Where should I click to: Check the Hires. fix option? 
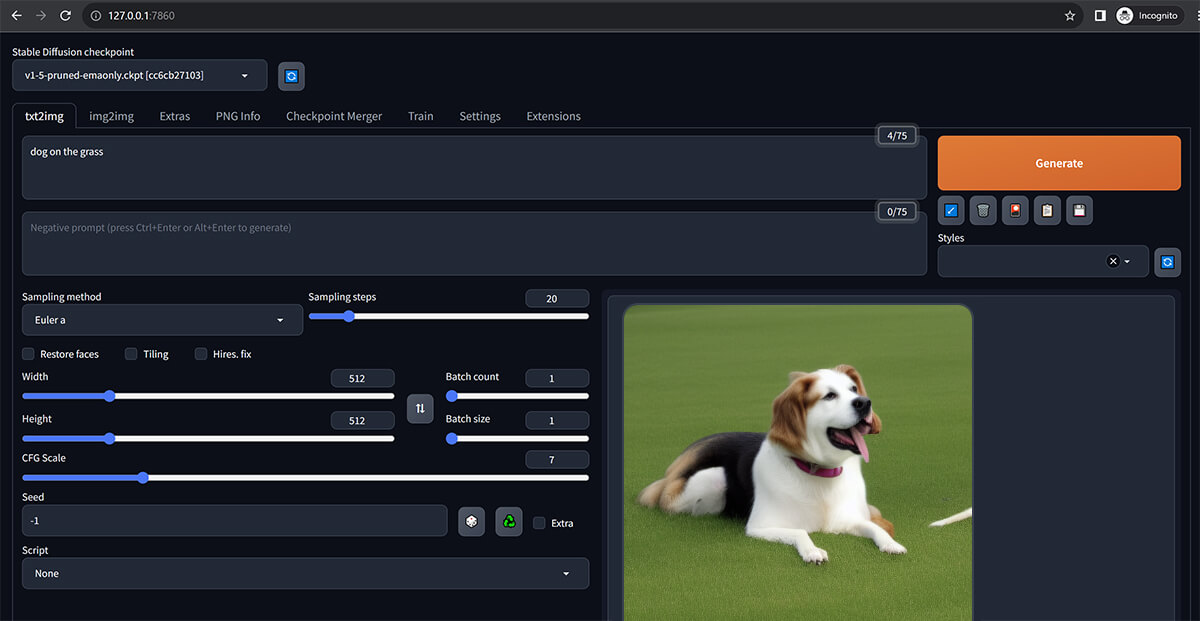coord(201,354)
